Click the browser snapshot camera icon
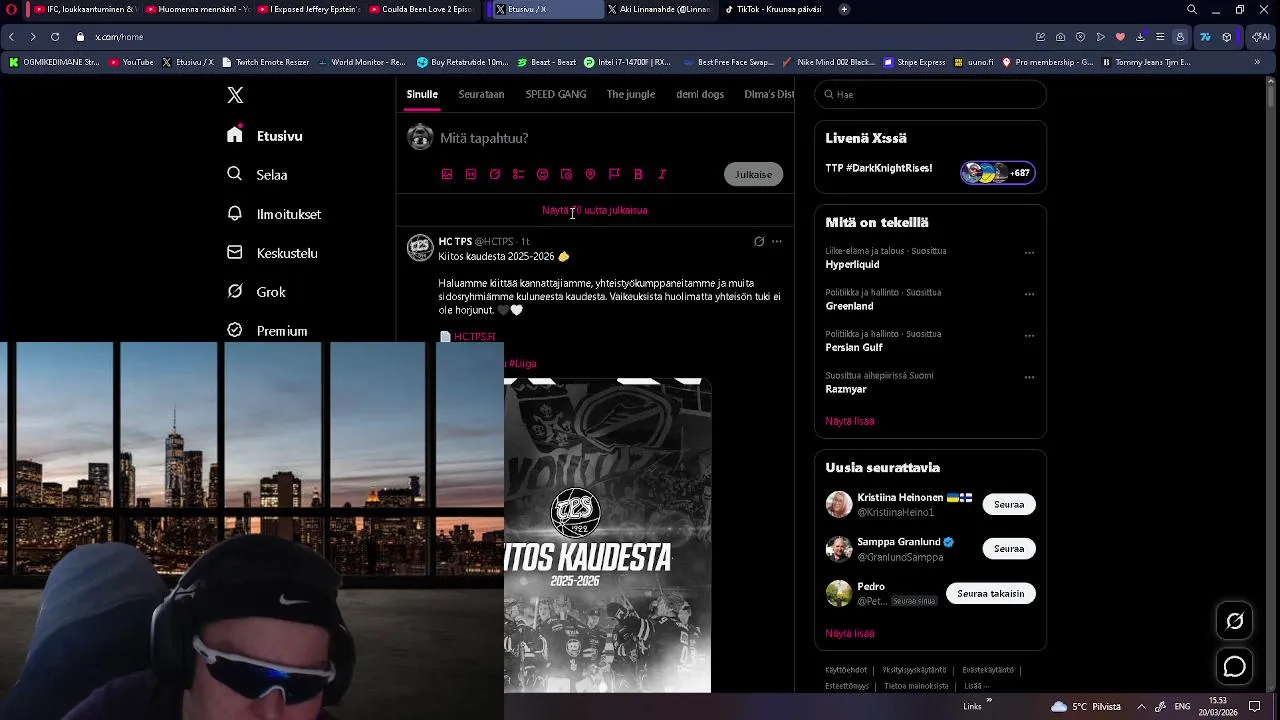Image resolution: width=1280 pixels, height=720 pixels. tap(1060, 37)
